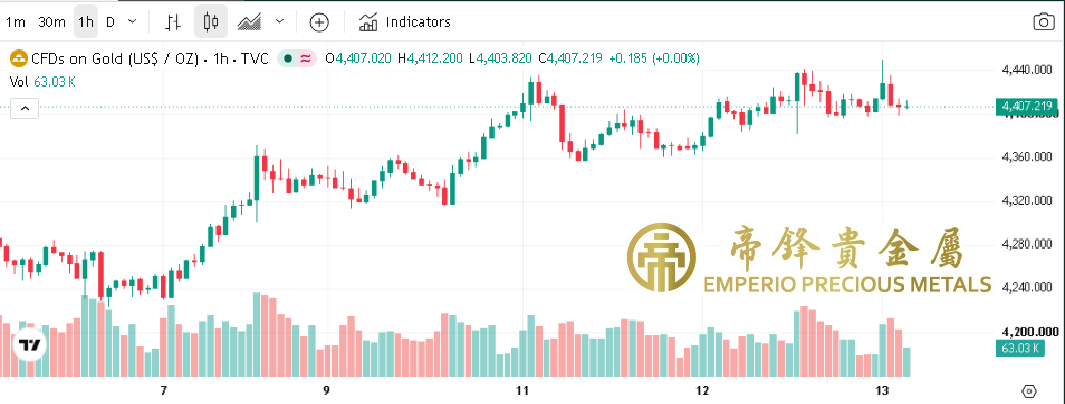Click the low value L4,403.820
The width and height of the screenshot is (1065, 404).
pyautogui.click(x=501, y=59)
